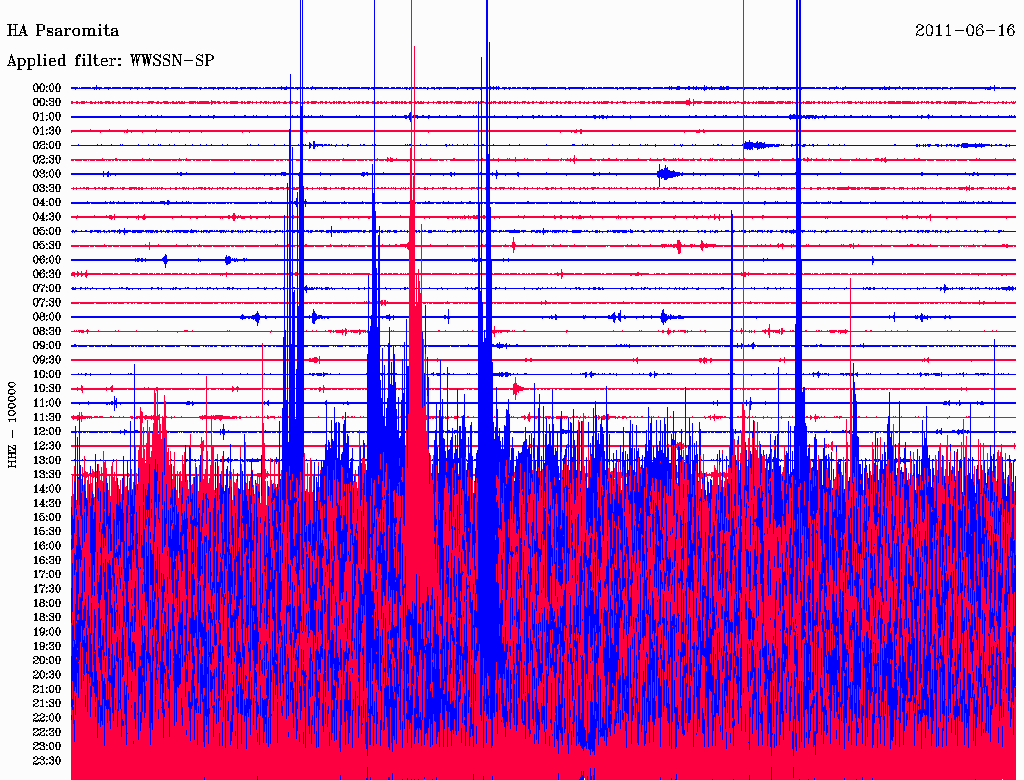Screen dimensions: 1024x780
Task: Click the 21:00 time label
Action: (x=47, y=689)
